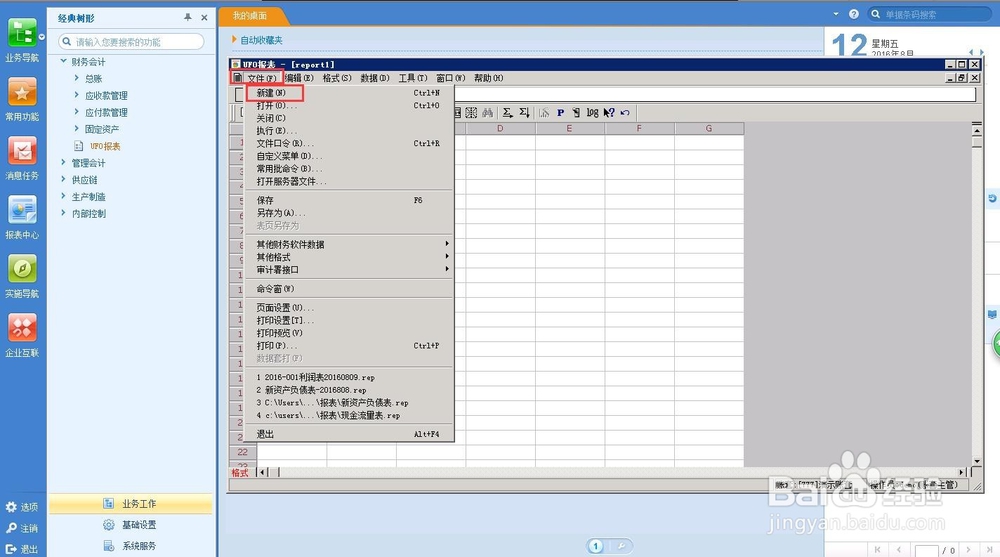Expand the 应收款管理 tree node
Image resolution: width=1000 pixels, height=557 pixels.
point(77,95)
